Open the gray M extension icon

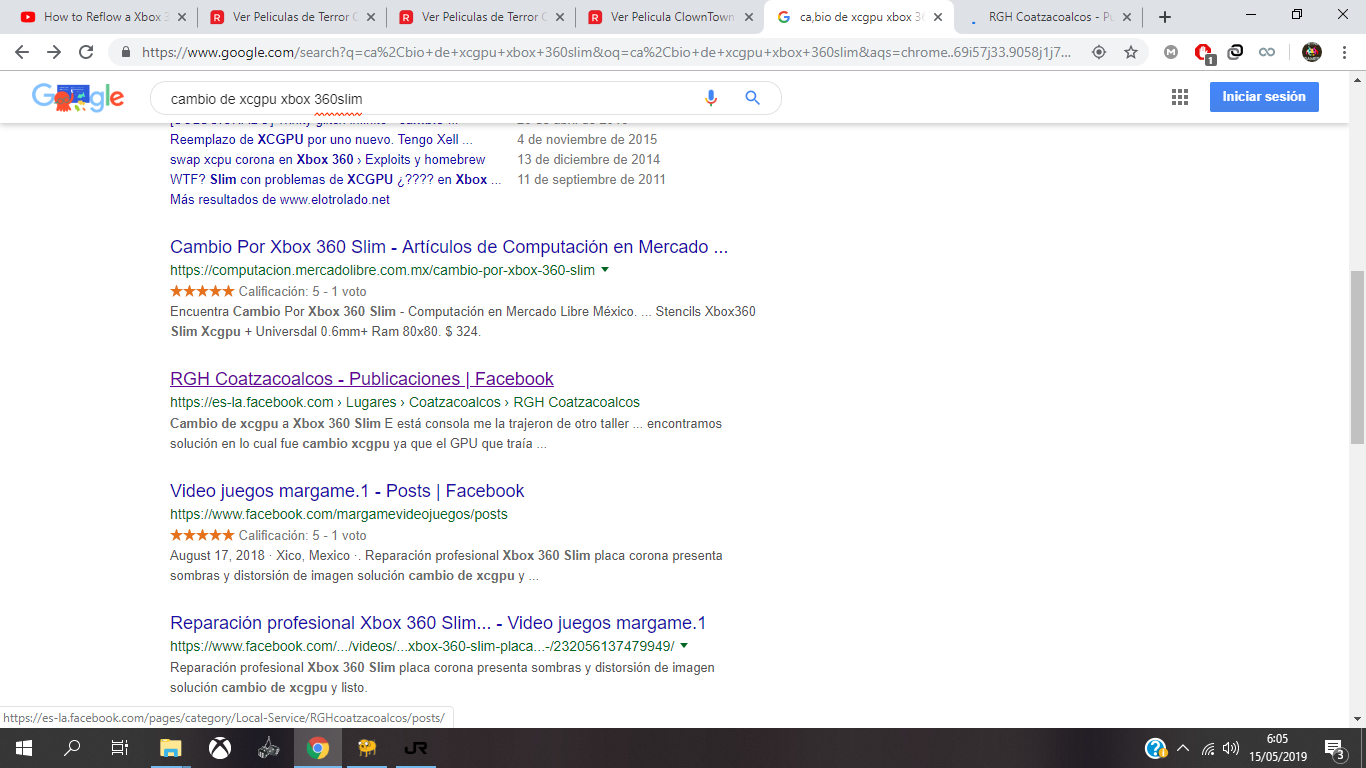click(1171, 52)
